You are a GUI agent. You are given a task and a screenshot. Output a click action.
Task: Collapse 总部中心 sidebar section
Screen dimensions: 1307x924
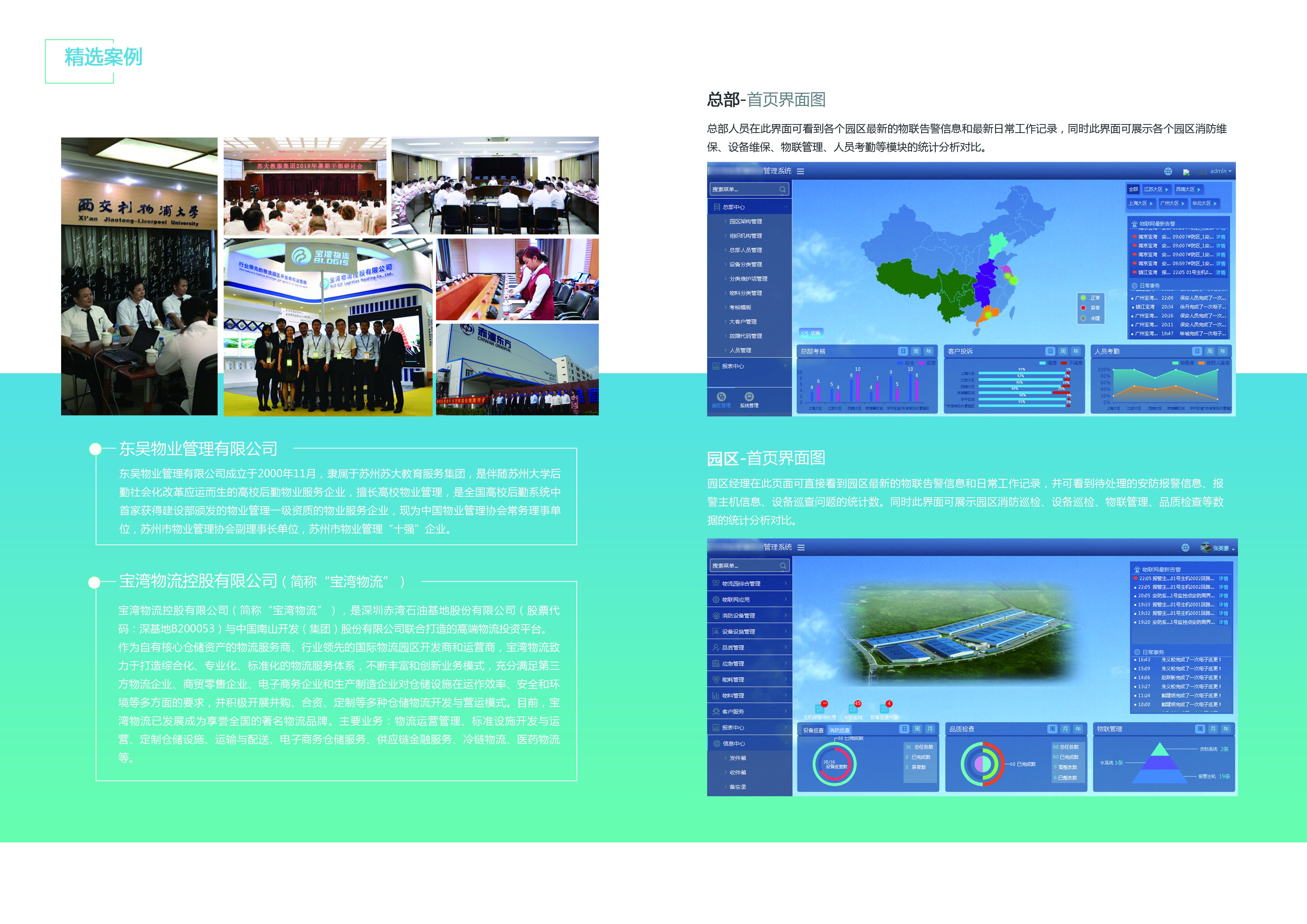click(786, 207)
